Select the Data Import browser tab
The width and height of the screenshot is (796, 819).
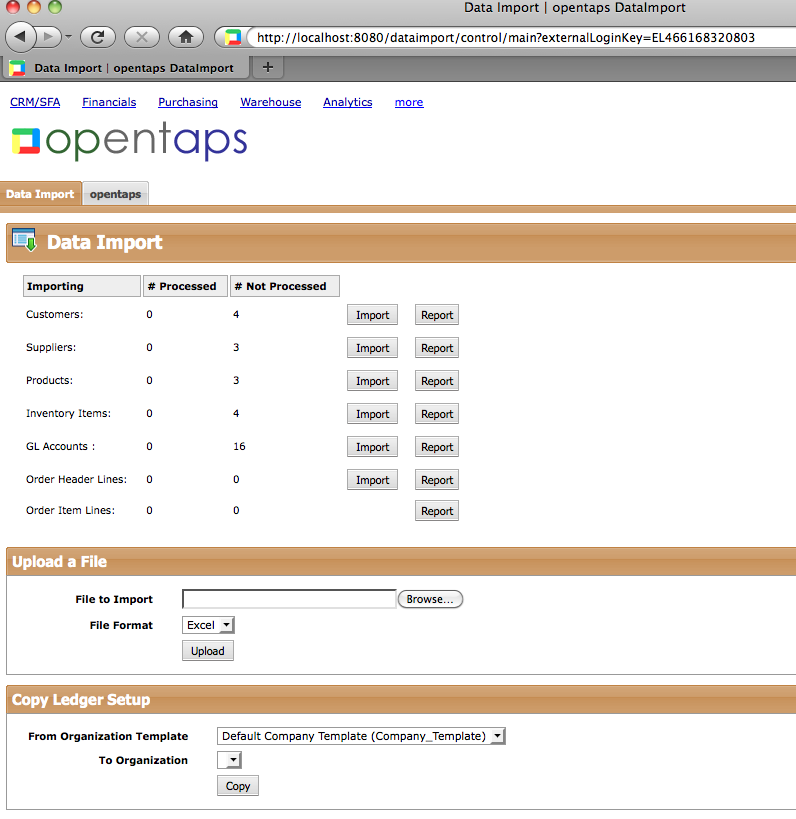(x=125, y=68)
